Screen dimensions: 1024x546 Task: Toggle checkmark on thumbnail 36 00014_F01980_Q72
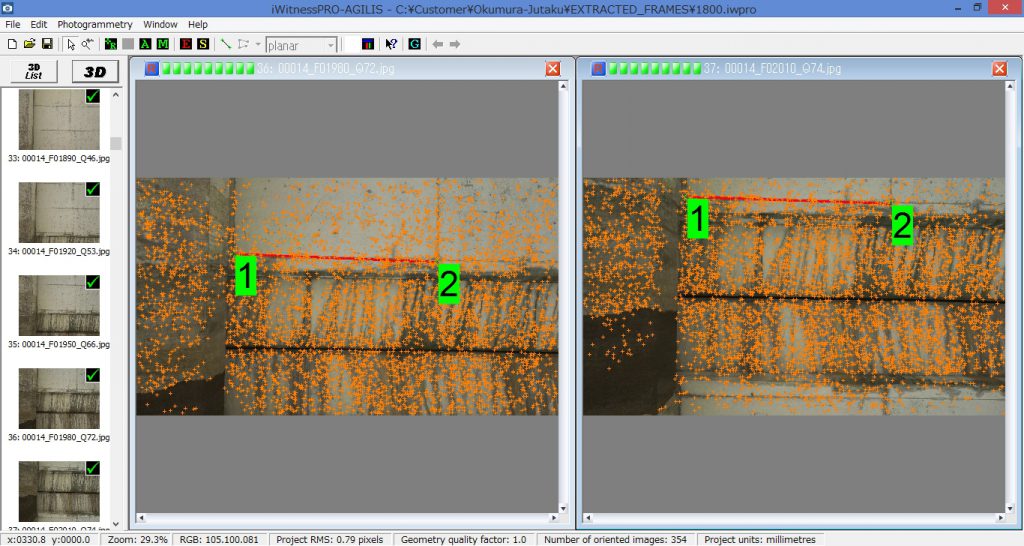93,375
